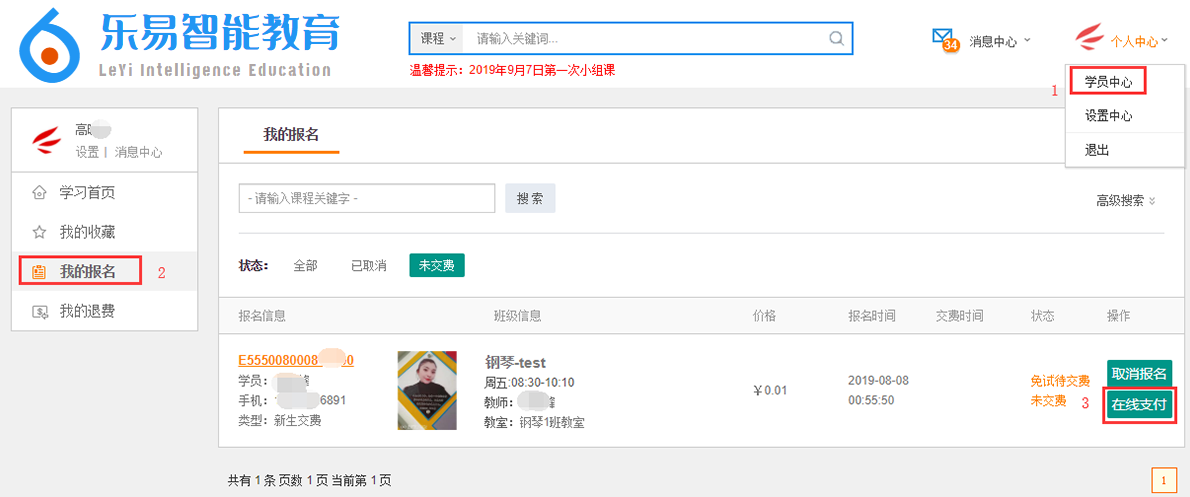Click the refund icon for 我的退费
The width and height of the screenshot is (1190, 497).
point(39,312)
